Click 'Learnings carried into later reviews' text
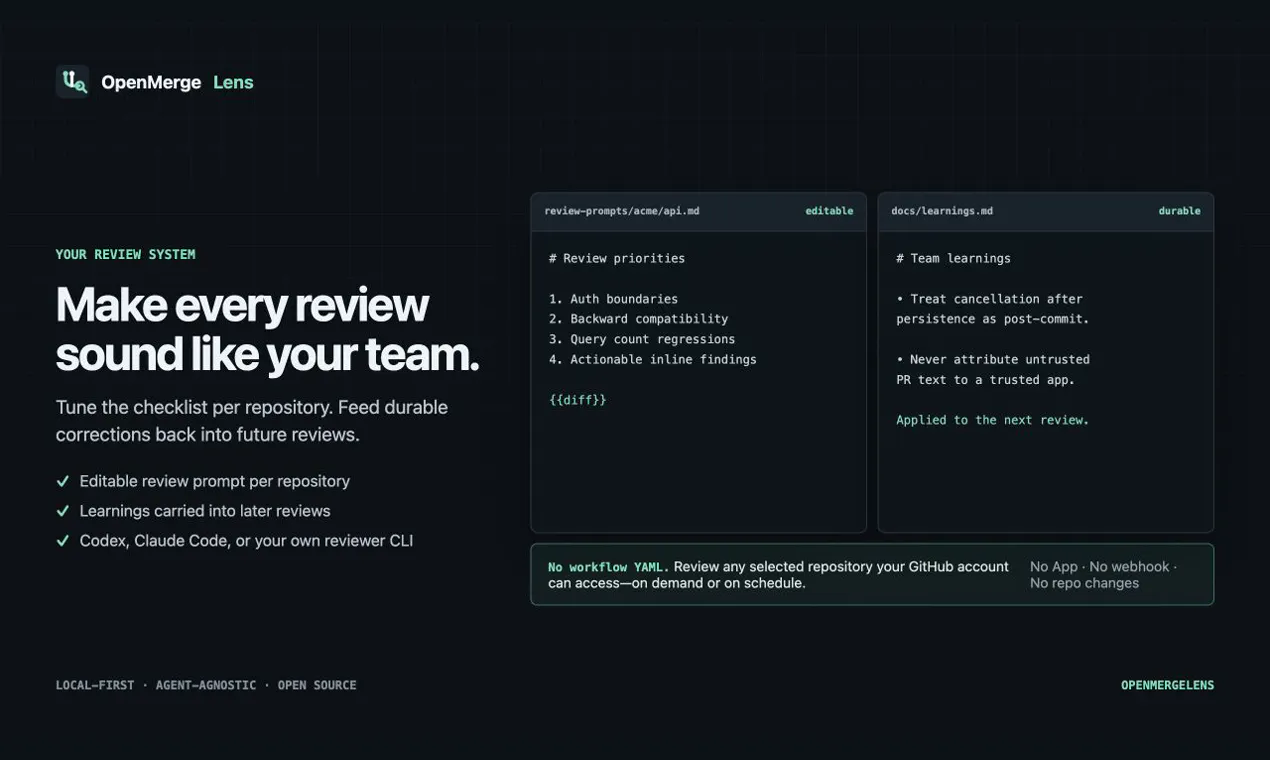This screenshot has height=760, width=1270. [205, 511]
